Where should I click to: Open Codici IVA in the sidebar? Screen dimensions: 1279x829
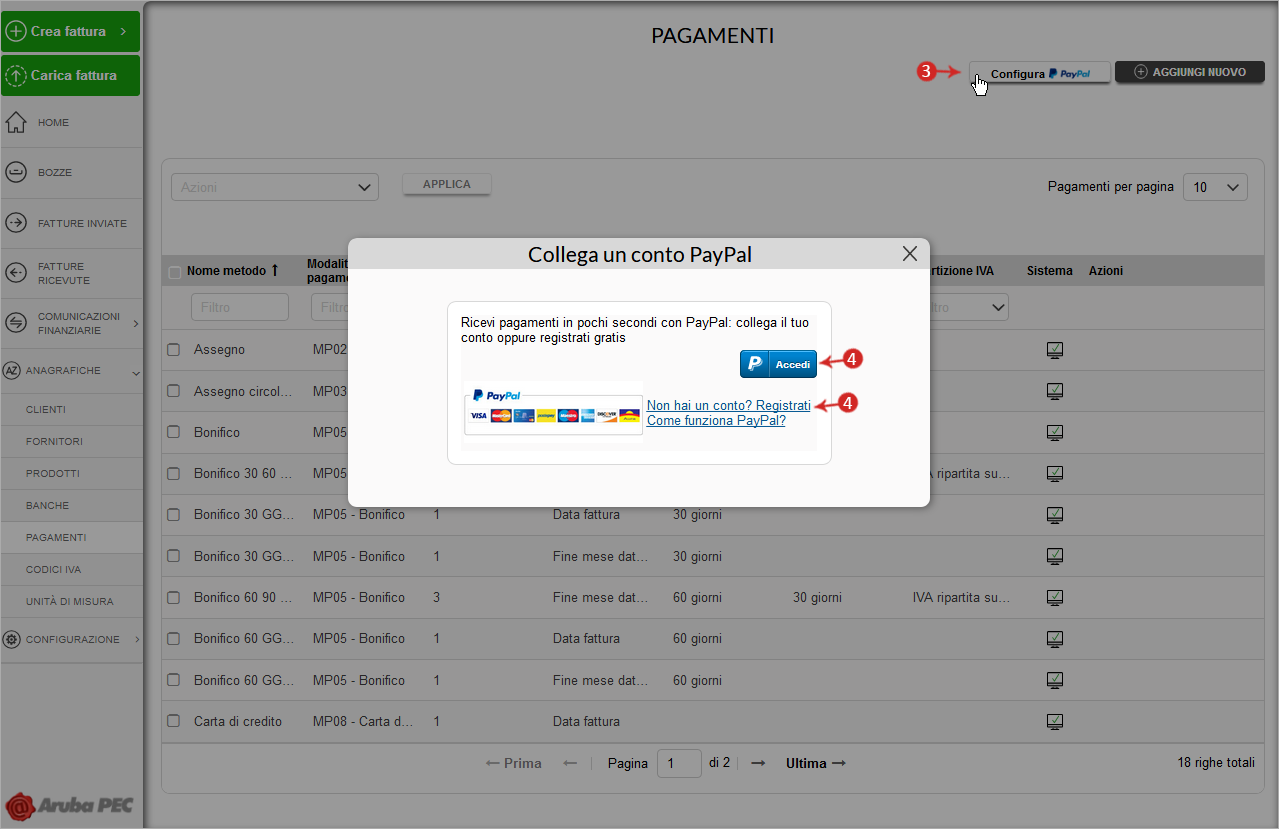pos(54,570)
